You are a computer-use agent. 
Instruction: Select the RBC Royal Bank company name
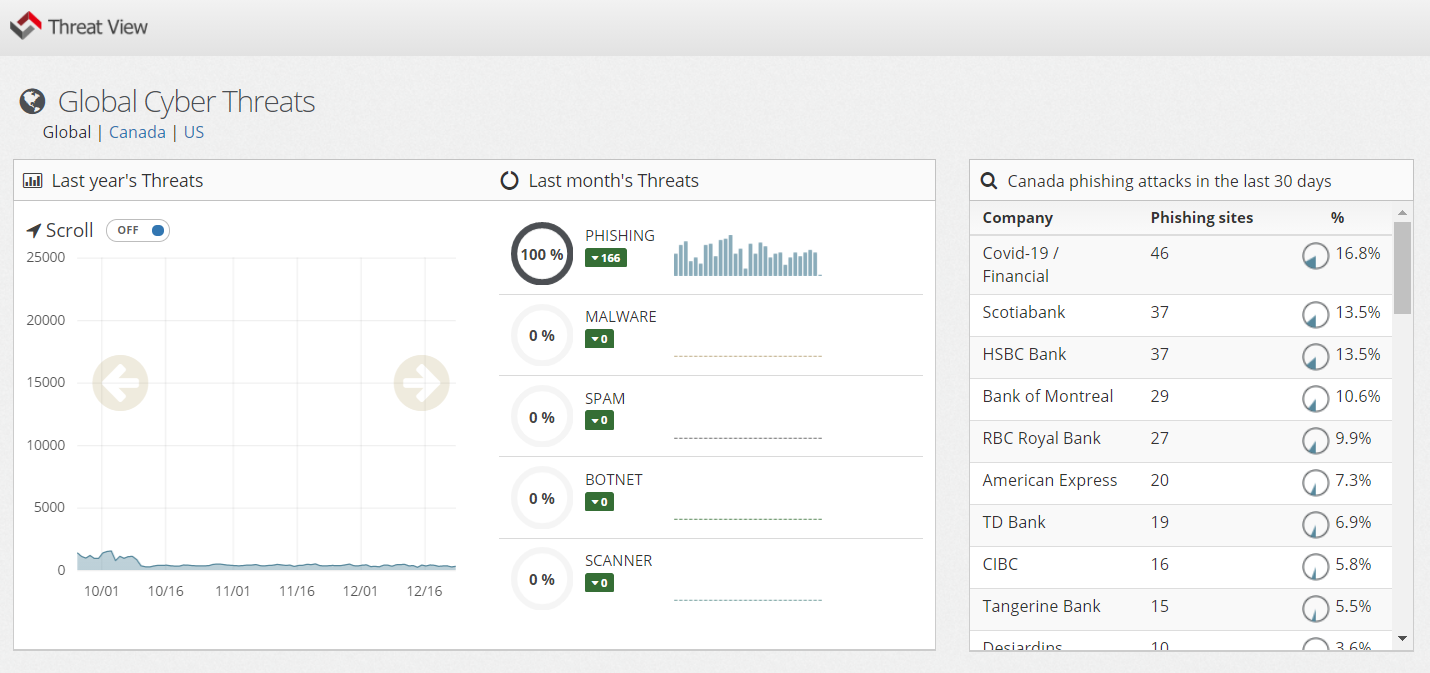(1042, 438)
